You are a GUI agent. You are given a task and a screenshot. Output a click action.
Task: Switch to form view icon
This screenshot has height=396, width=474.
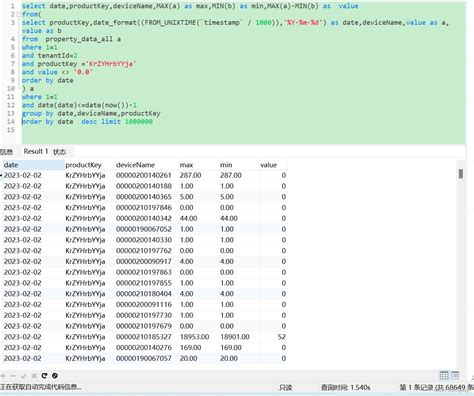point(455,375)
